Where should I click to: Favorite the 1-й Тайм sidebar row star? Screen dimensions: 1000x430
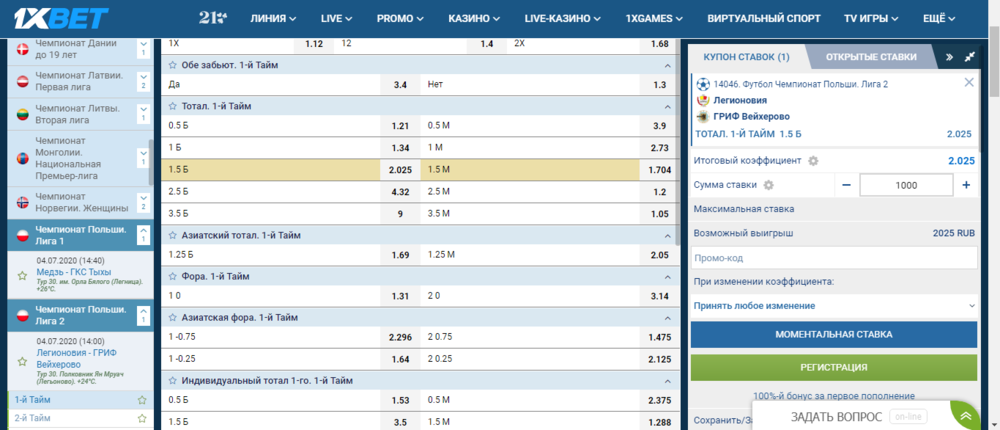[142, 400]
